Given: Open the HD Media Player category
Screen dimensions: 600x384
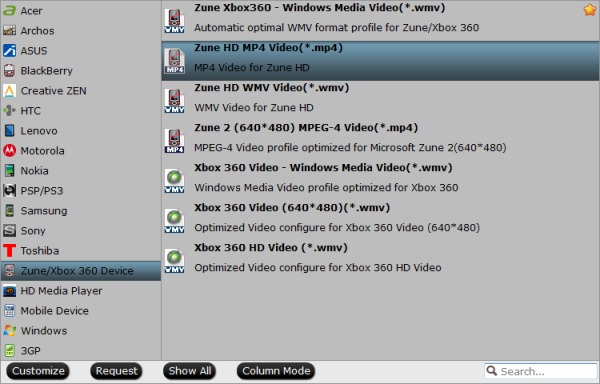Looking at the screenshot, I should click(x=81, y=291).
